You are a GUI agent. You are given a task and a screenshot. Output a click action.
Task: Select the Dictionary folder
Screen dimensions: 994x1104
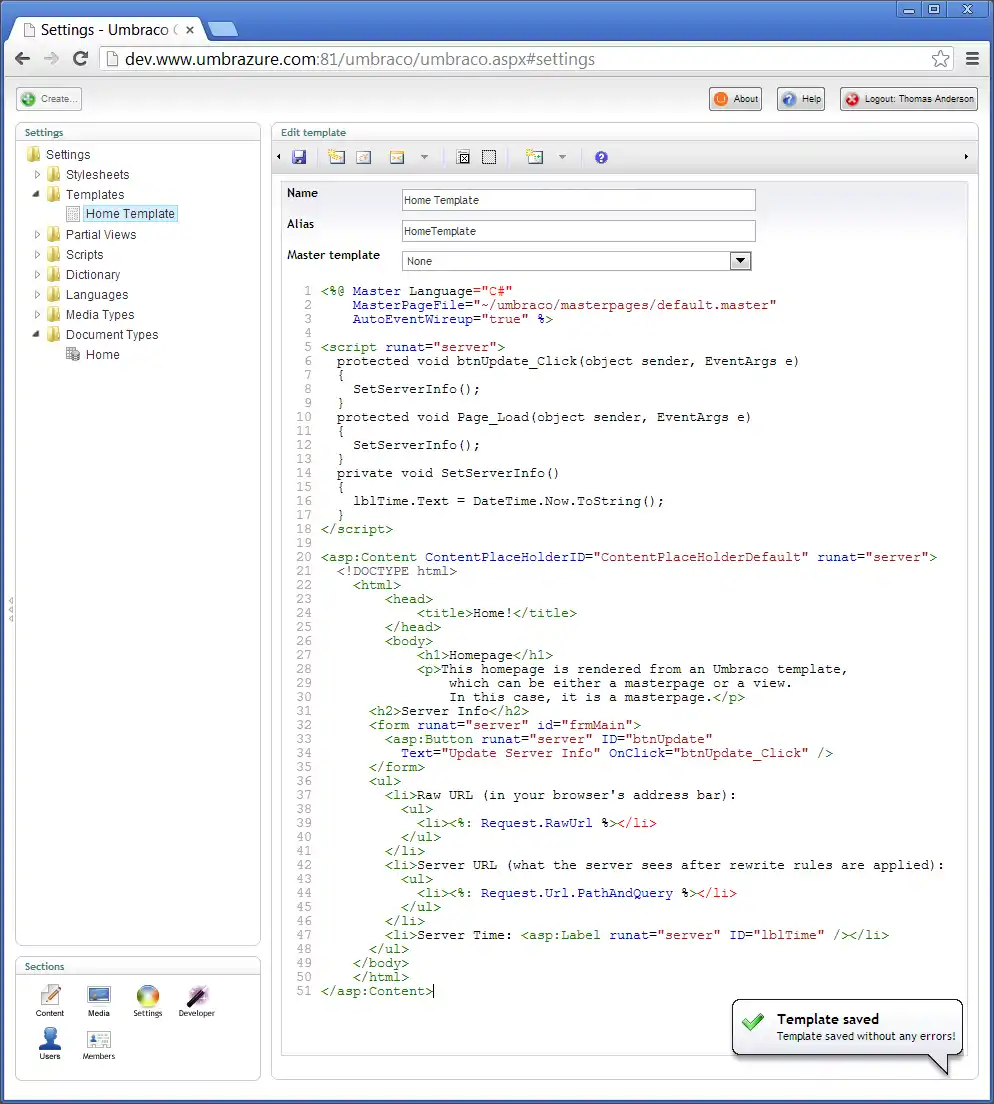93,275
